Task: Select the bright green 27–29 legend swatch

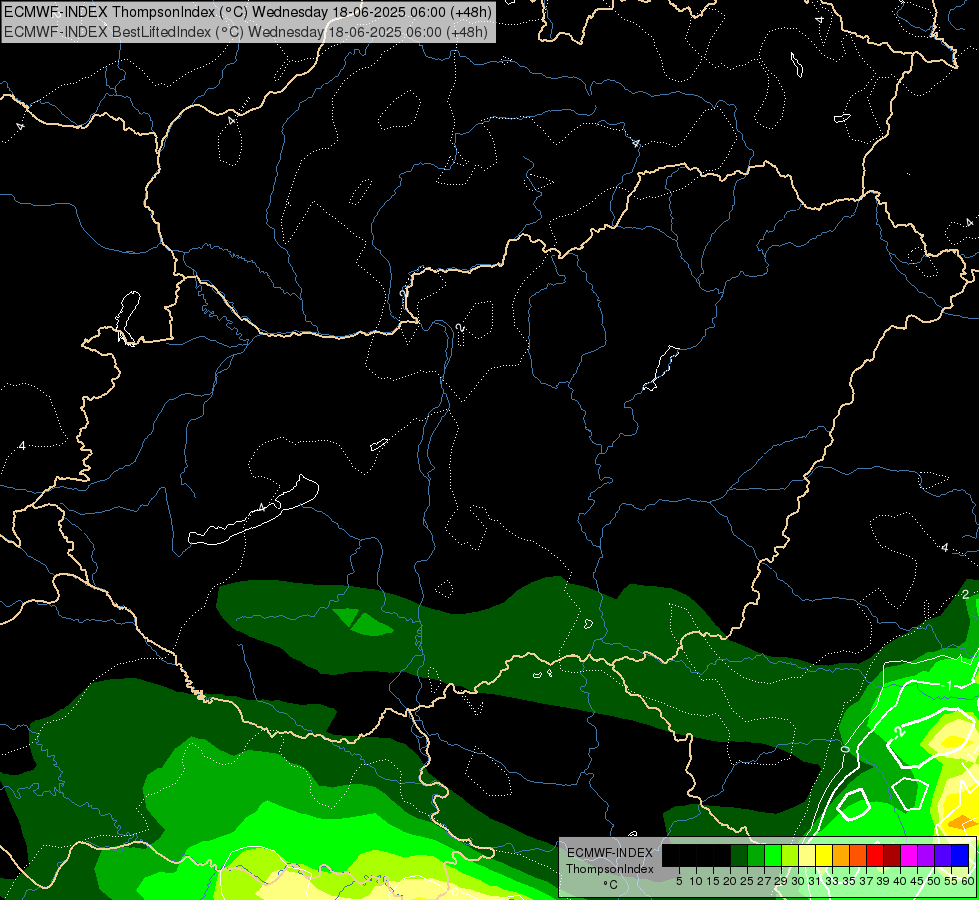Action: (773, 855)
